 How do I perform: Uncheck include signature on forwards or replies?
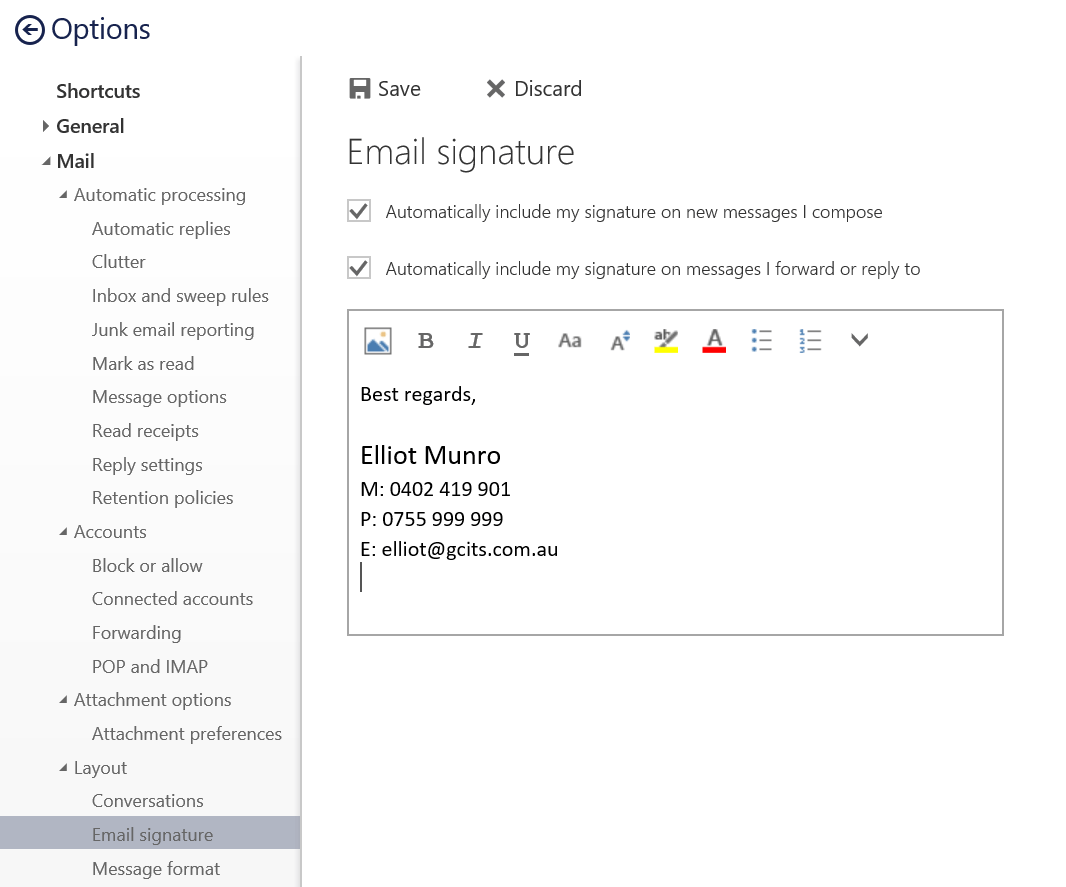coord(359,268)
